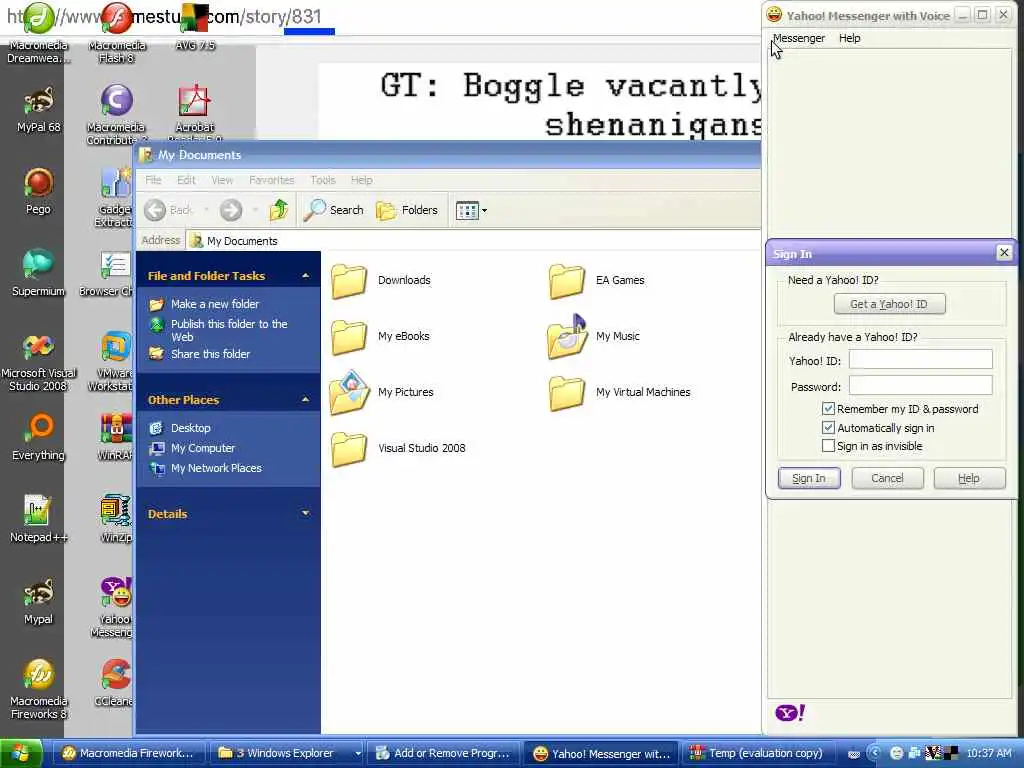Open the View menu in My Documents
The height and width of the screenshot is (768, 1024).
pyautogui.click(x=222, y=180)
